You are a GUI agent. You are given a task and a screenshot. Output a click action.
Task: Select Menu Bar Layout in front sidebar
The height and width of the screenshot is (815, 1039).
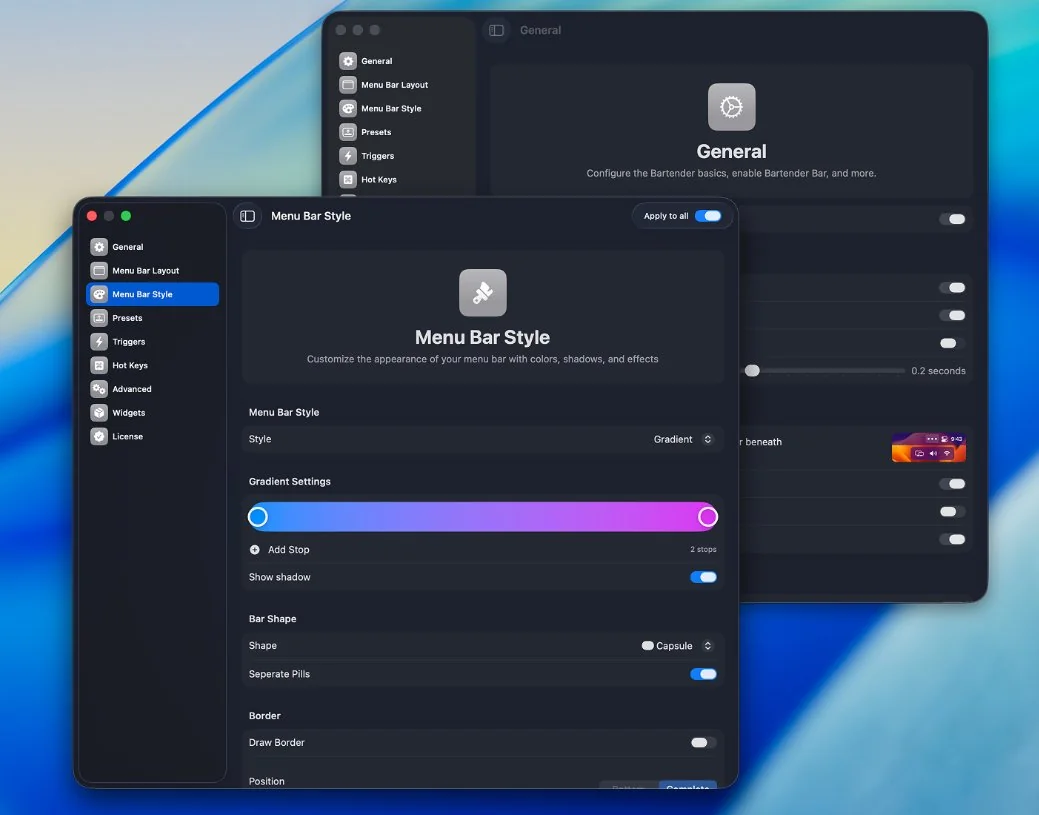pyautogui.click(x=152, y=270)
